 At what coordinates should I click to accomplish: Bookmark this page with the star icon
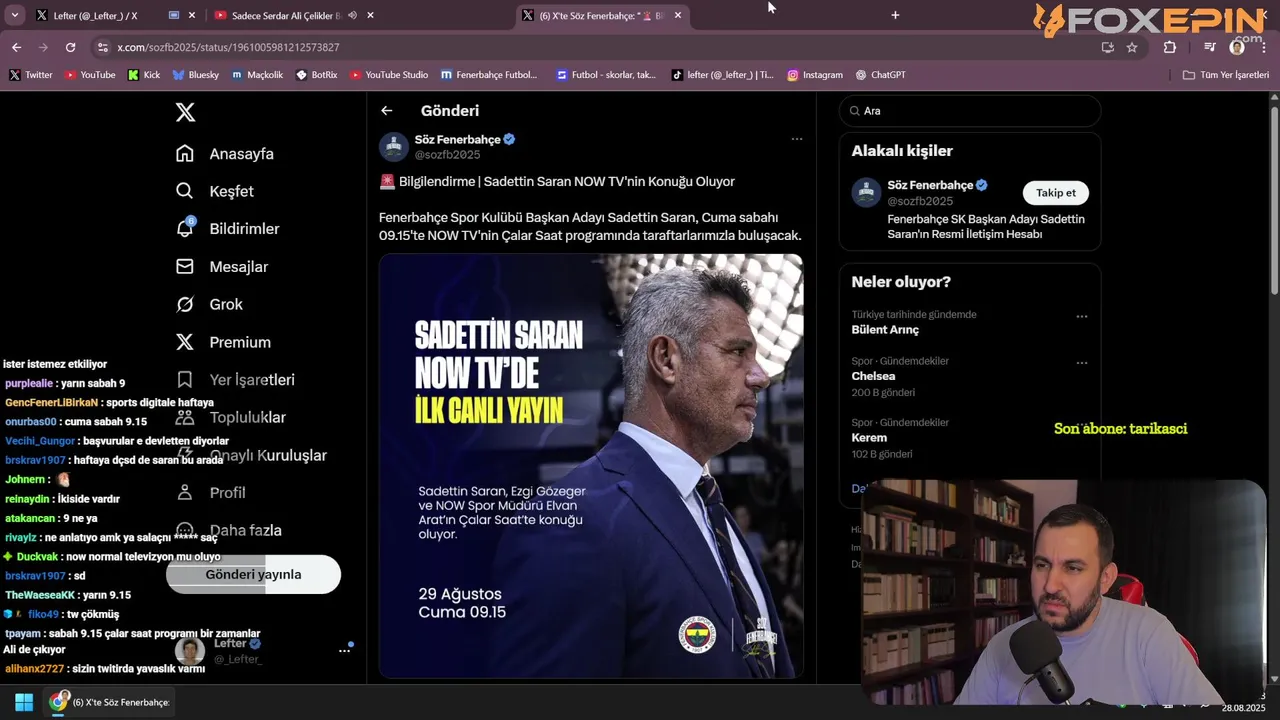click(x=1132, y=47)
